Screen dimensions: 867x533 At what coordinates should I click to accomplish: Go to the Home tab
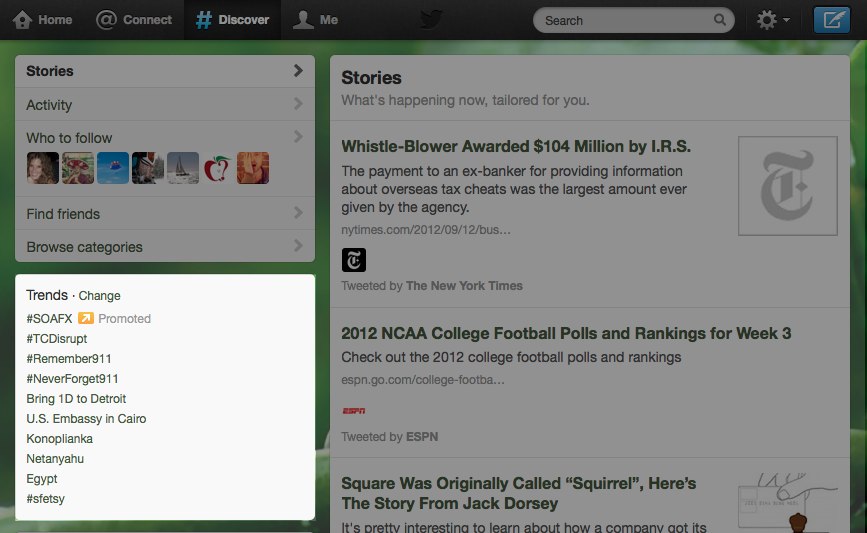pos(43,20)
